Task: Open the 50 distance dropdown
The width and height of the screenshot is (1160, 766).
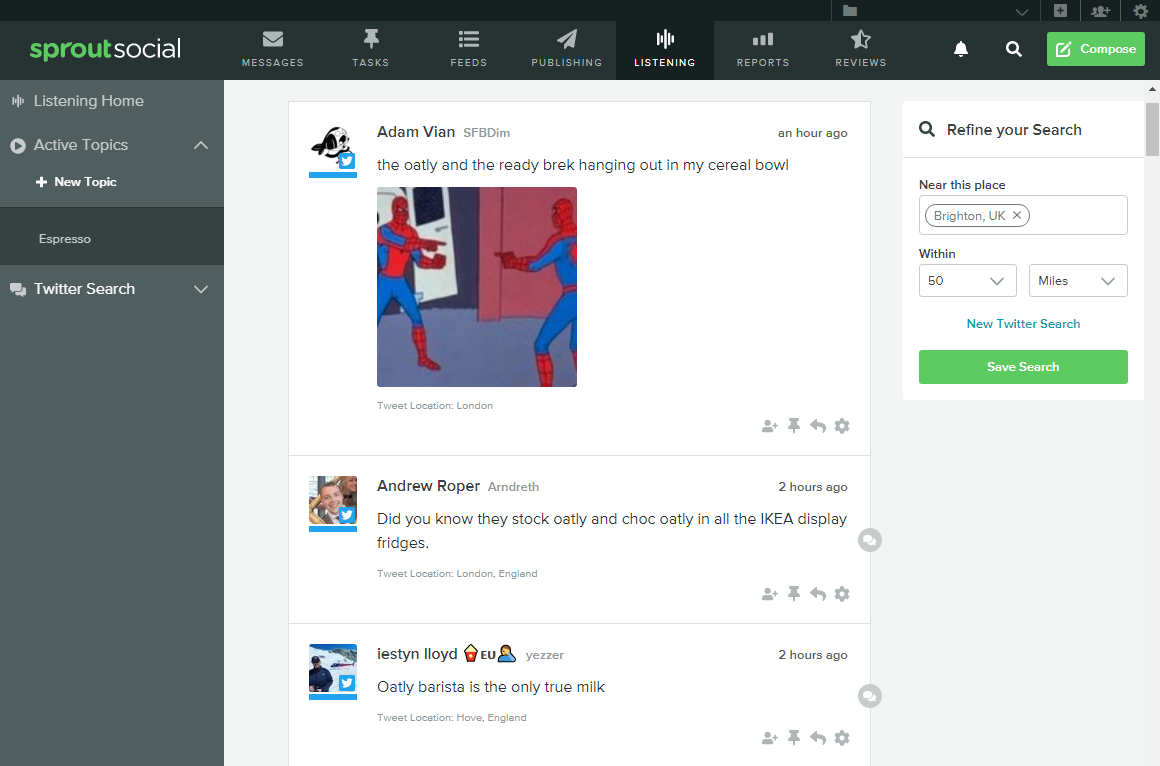Action: (968, 280)
